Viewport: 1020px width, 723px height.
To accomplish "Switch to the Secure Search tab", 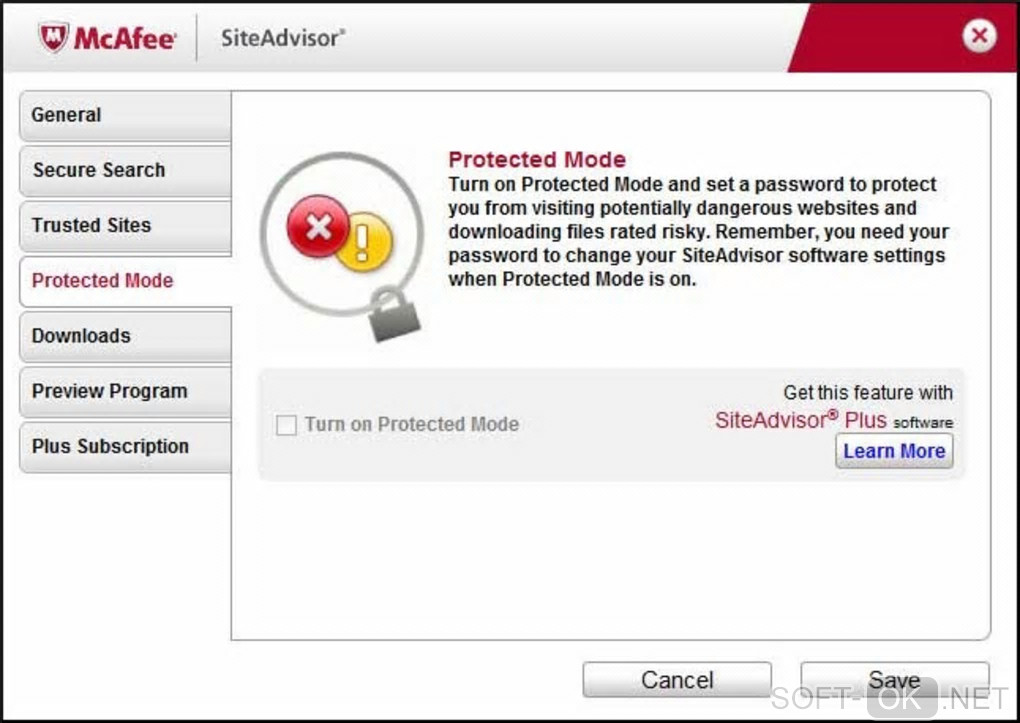I will tap(125, 170).
